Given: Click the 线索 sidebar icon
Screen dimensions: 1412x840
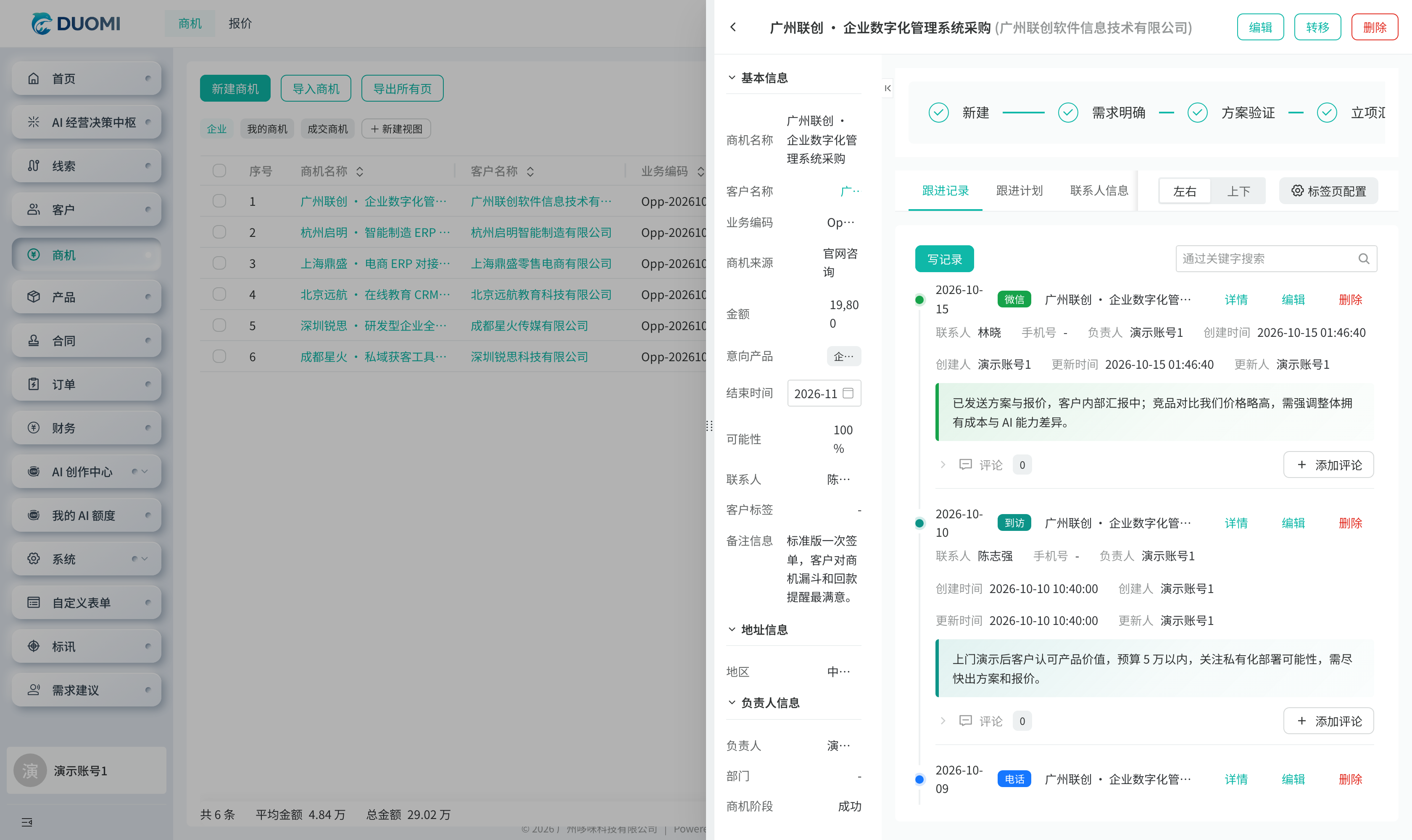Looking at the screenshot, I should coord(34,166).
